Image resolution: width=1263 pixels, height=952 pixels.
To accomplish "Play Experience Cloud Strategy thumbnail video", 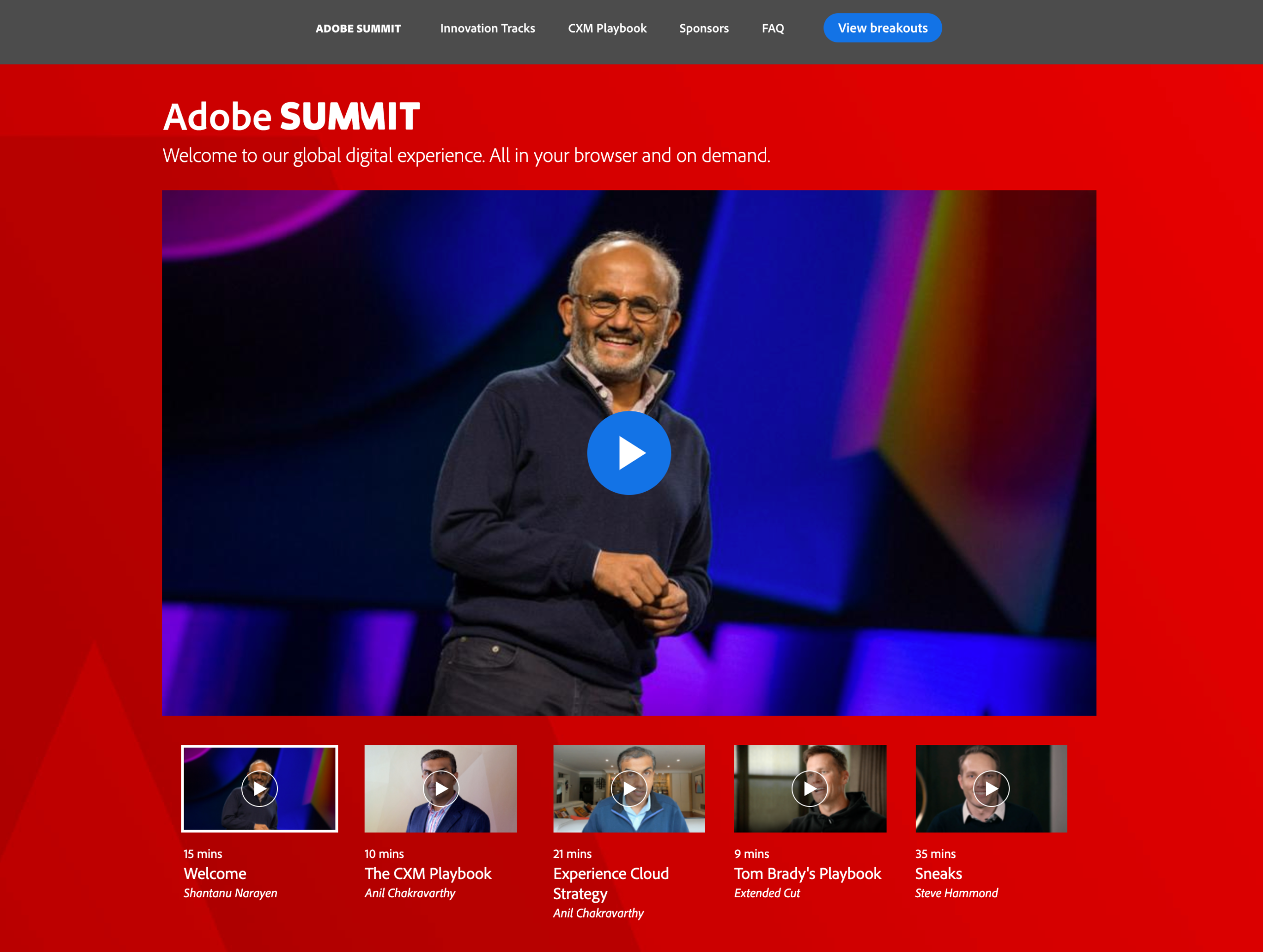I will point(629,788).
